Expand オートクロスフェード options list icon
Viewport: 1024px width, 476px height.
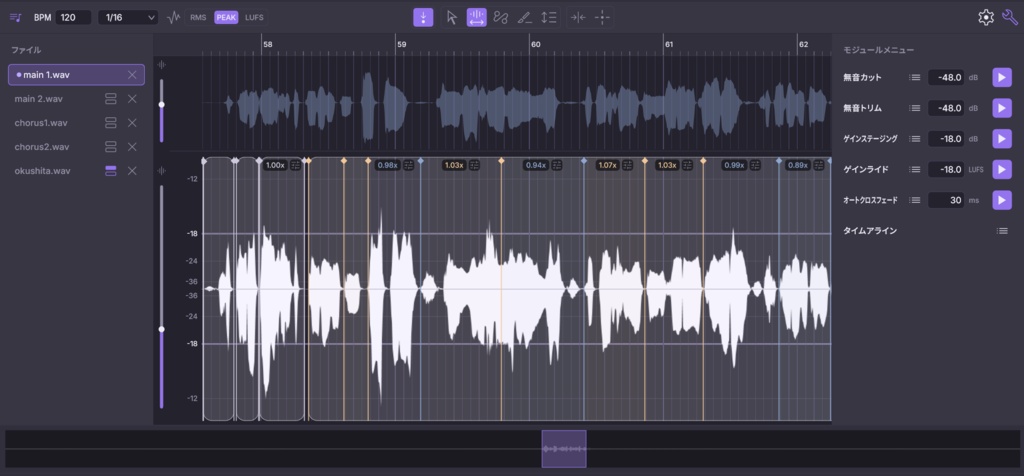pos(915,200)
